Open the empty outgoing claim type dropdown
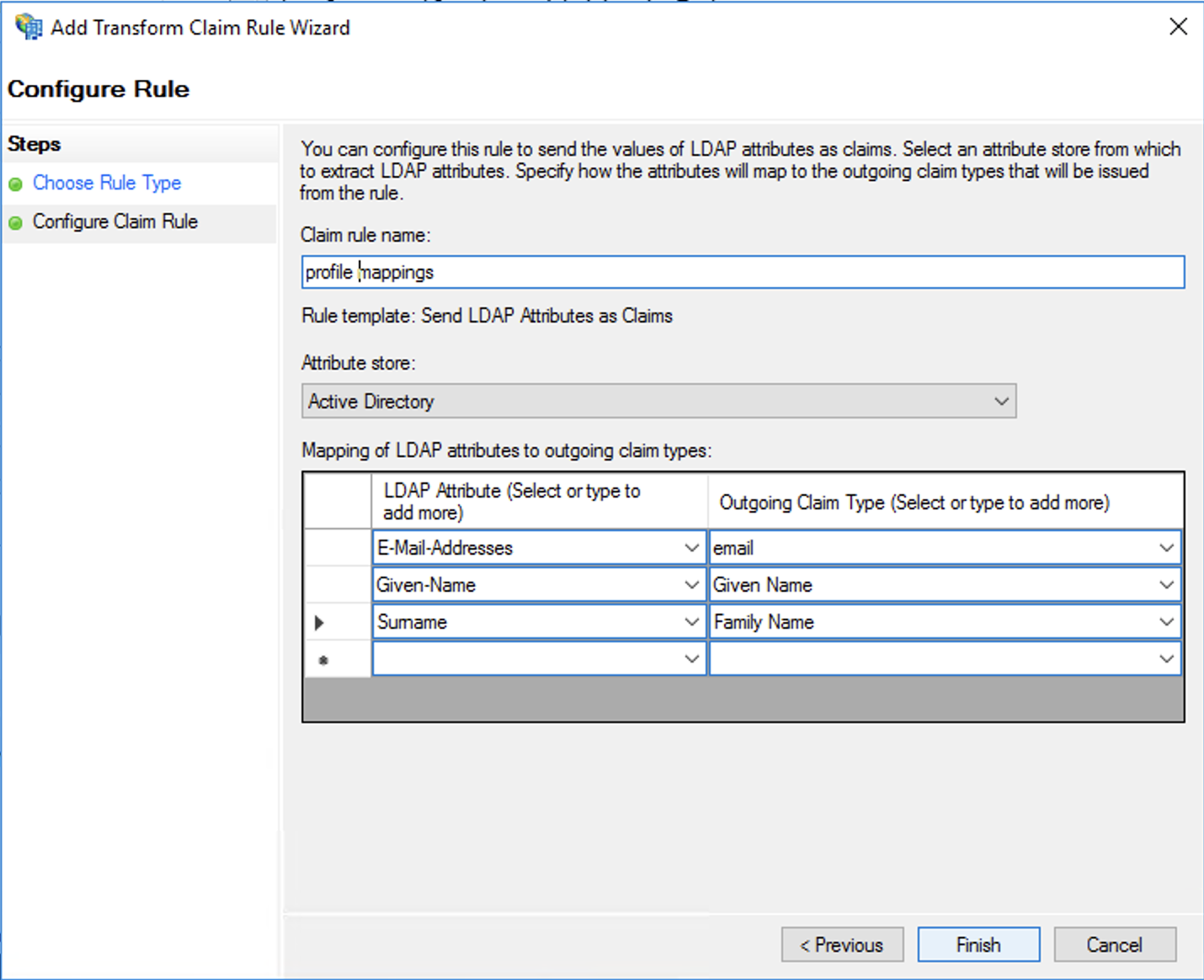This screenshot has width=1204, height=980. point(1167,658)
